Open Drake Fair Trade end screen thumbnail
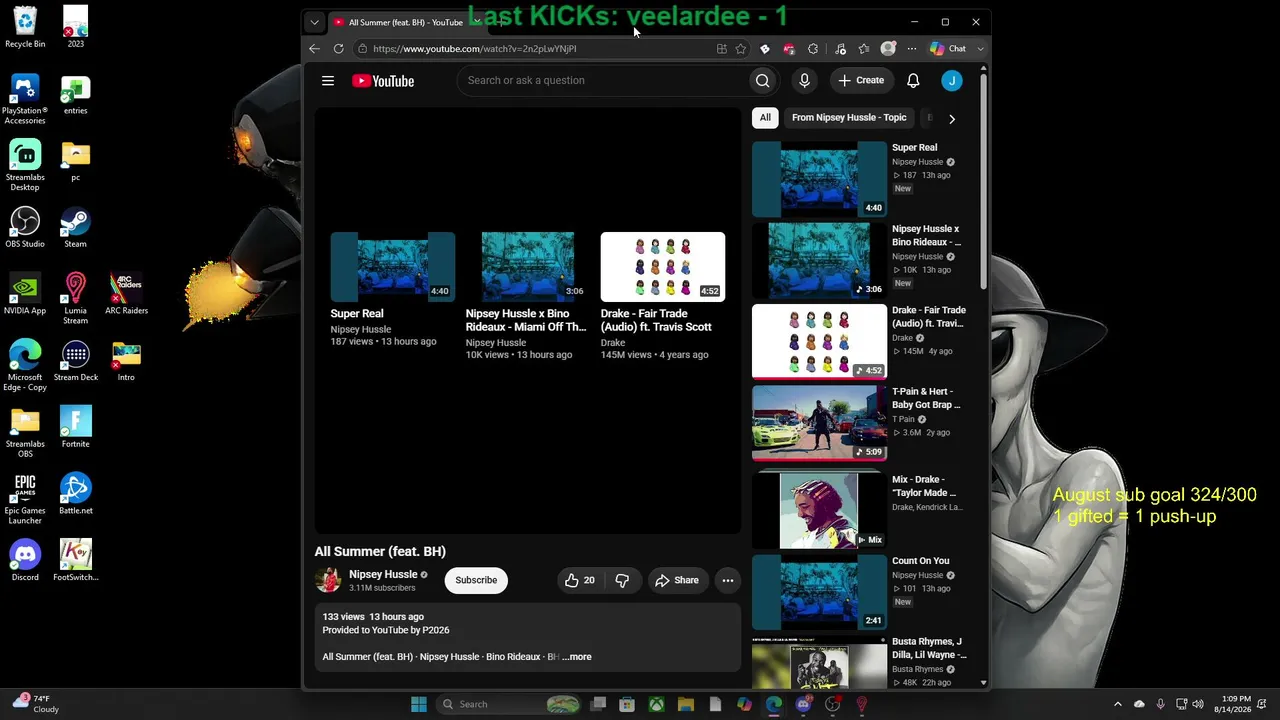The width and height of the screenshot is (1280, 720). tap(663, 267)
